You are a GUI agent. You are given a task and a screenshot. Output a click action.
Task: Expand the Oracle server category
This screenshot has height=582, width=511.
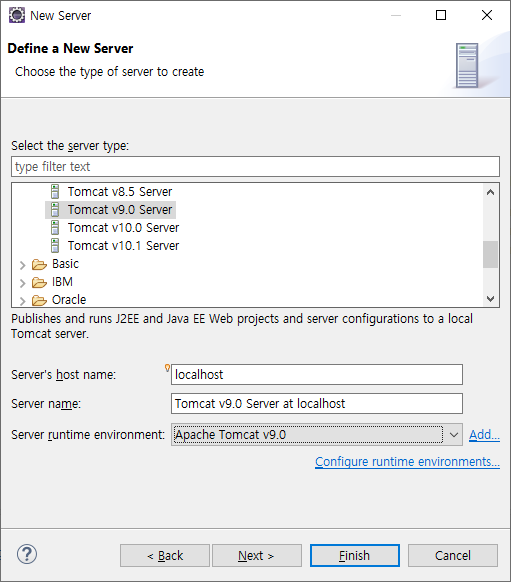click(23, 301)
